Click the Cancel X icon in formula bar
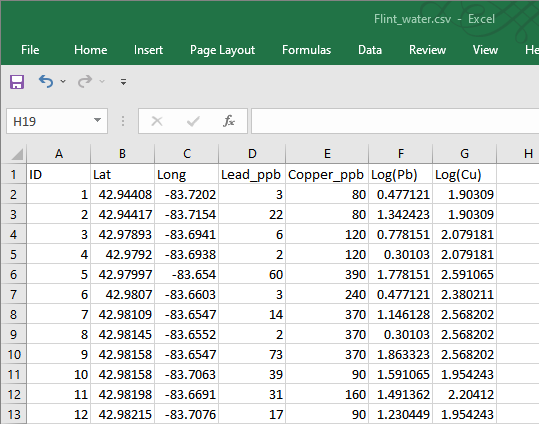Image resolution: width=539 pixels, height=424 pixels. 157,121
